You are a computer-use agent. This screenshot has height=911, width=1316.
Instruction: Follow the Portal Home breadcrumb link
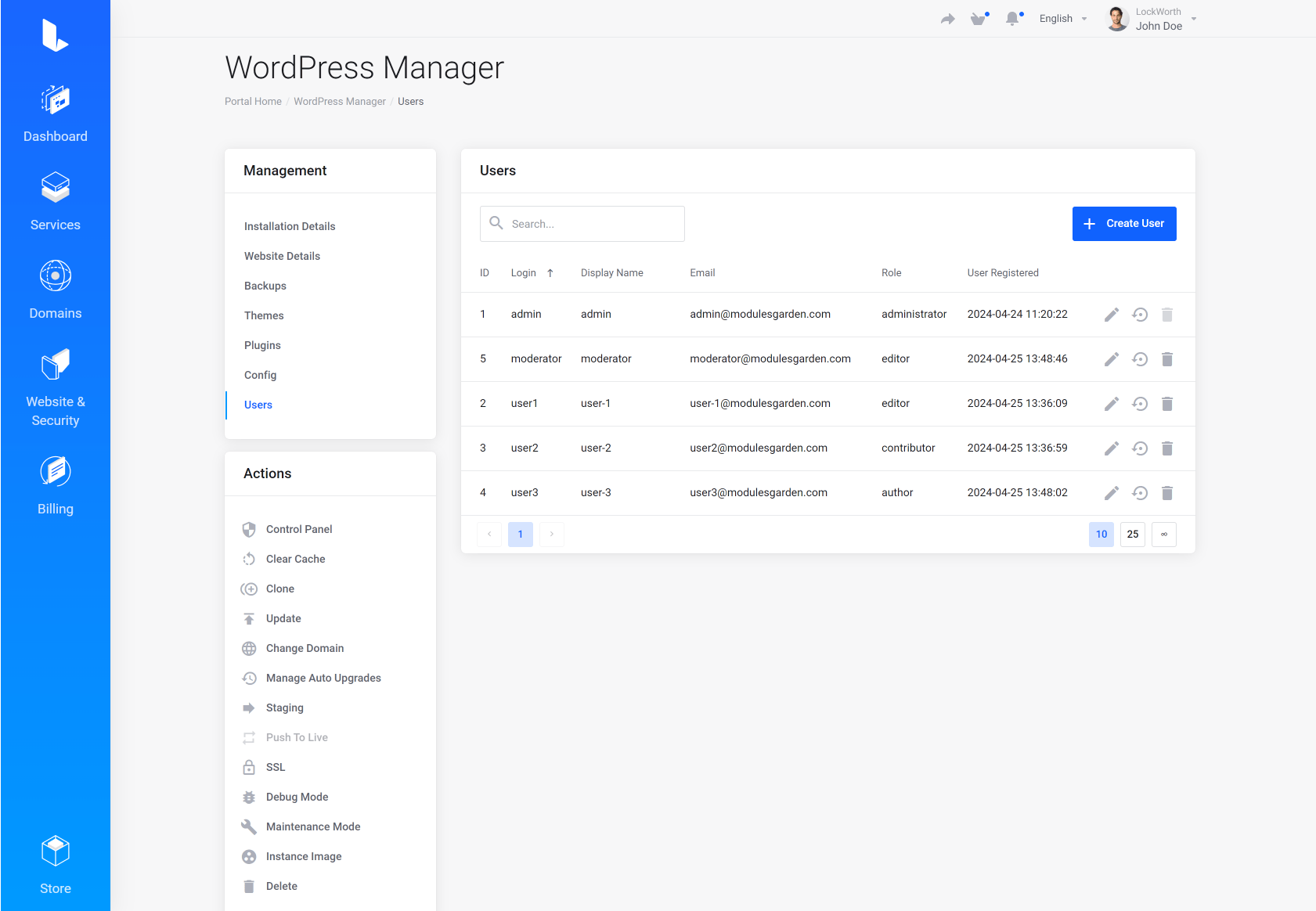pos(253,102)
